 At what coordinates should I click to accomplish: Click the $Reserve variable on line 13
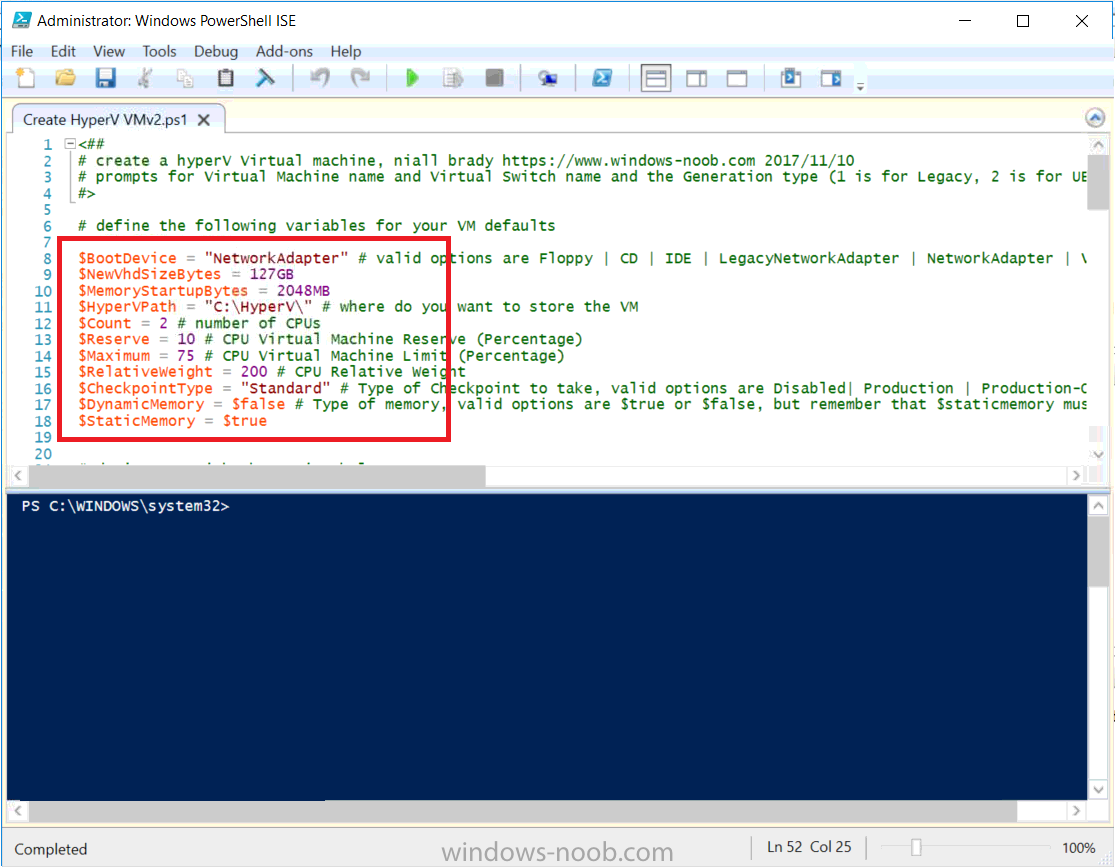click(x=114, y=339)
